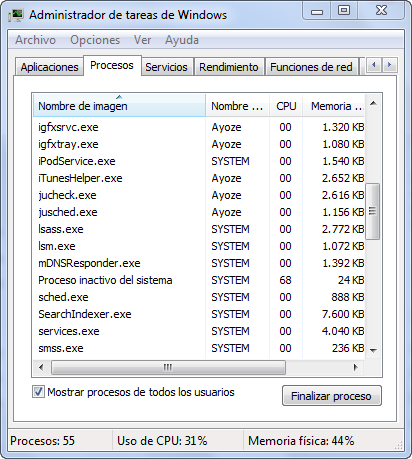Select the services.exe process
Image resolution: width=412 pixels, height=459 pixels.
[199, 331]
